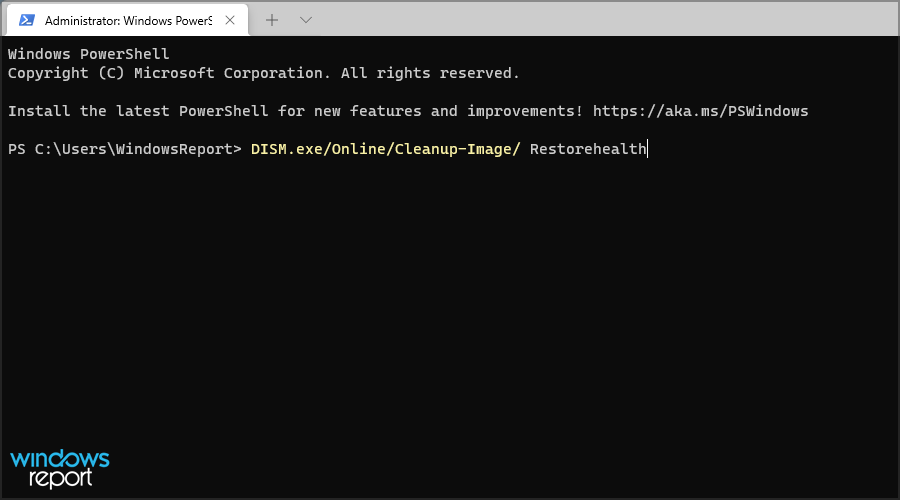Close the Administrator PowerShell tab
Image resolution: width=900 pixels, height=500 pixels.
pos(231,20)
